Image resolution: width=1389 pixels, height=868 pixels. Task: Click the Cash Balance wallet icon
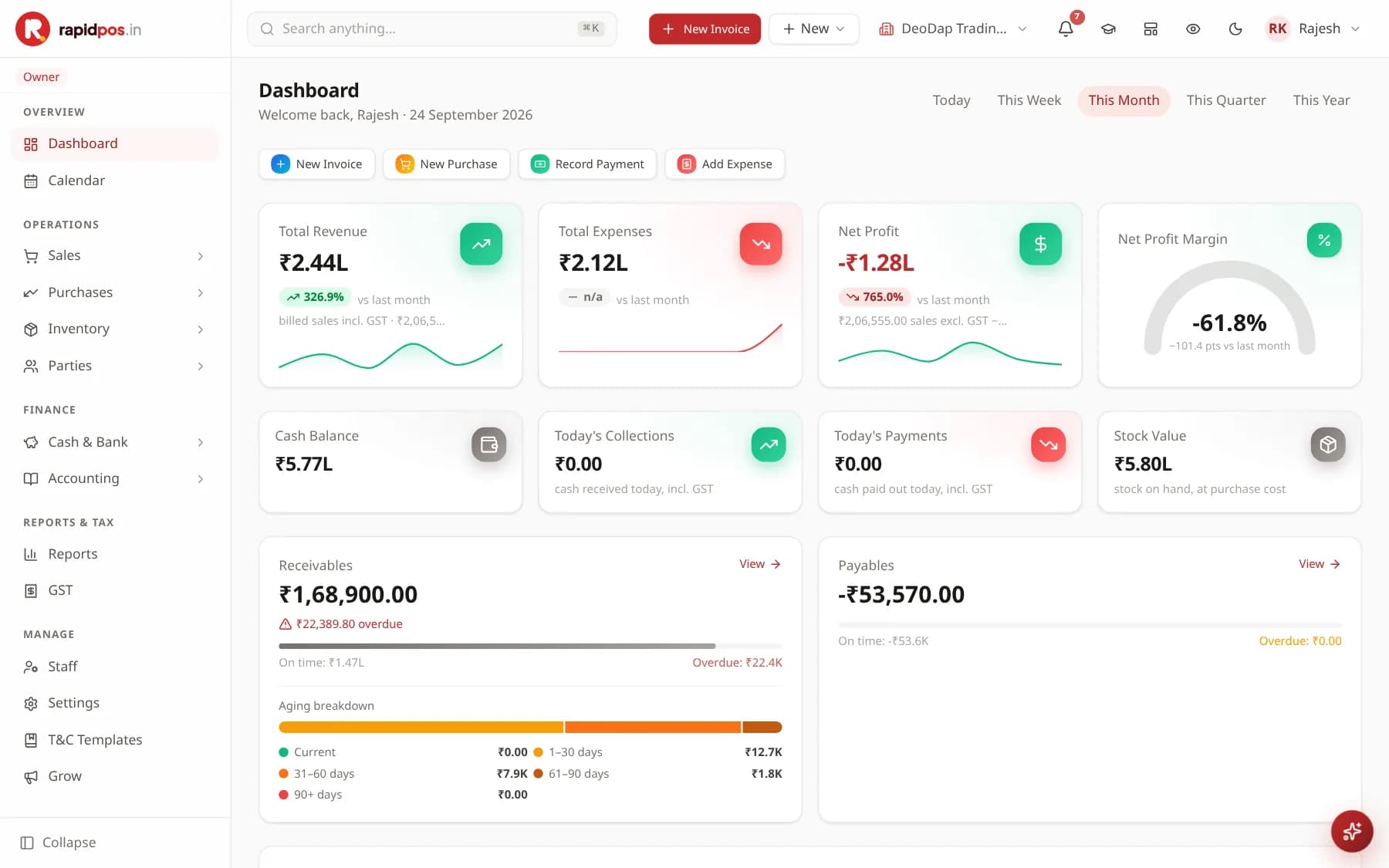tap(489, 444)
